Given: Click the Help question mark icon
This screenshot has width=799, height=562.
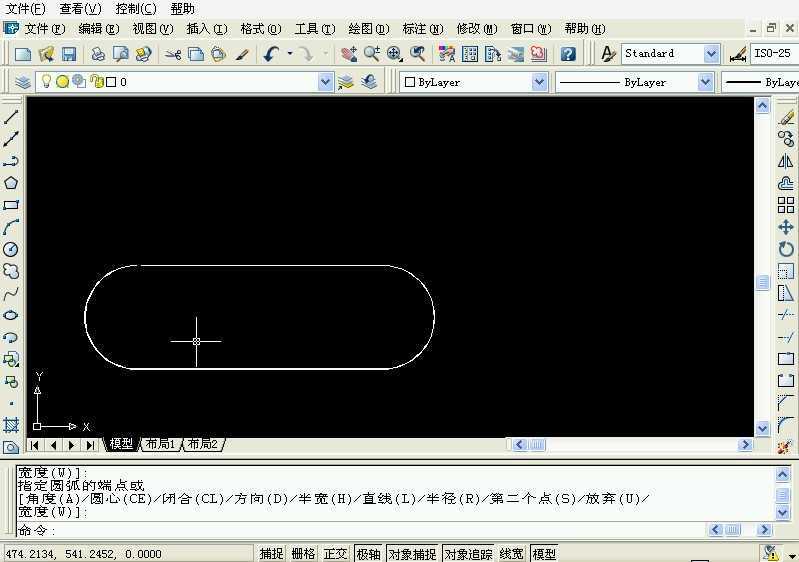Looking at the screenshot, I should [x=568, y=54].
